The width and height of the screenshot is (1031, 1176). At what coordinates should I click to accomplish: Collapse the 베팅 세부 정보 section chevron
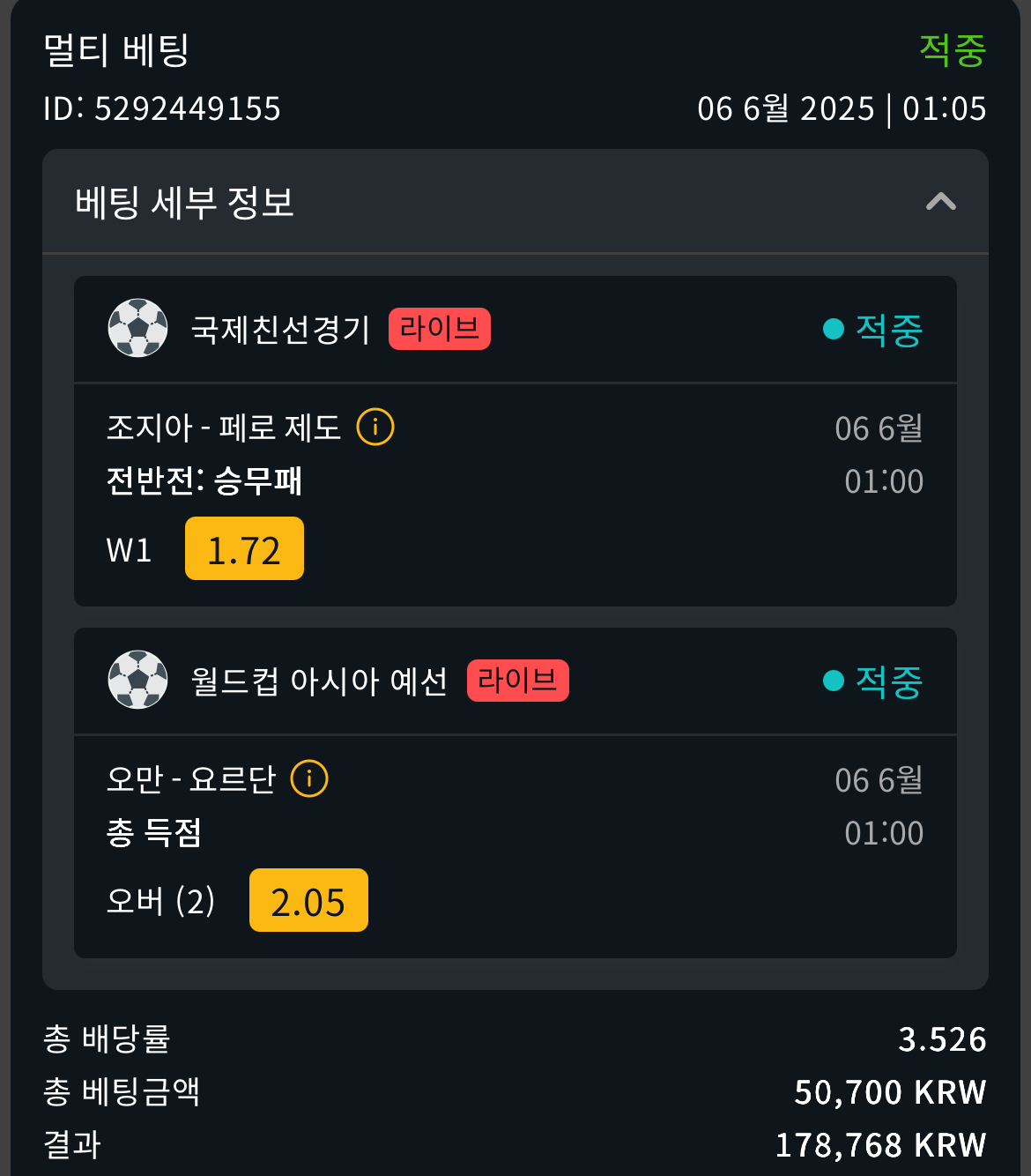pyautogui.click(x=941, y=202)
